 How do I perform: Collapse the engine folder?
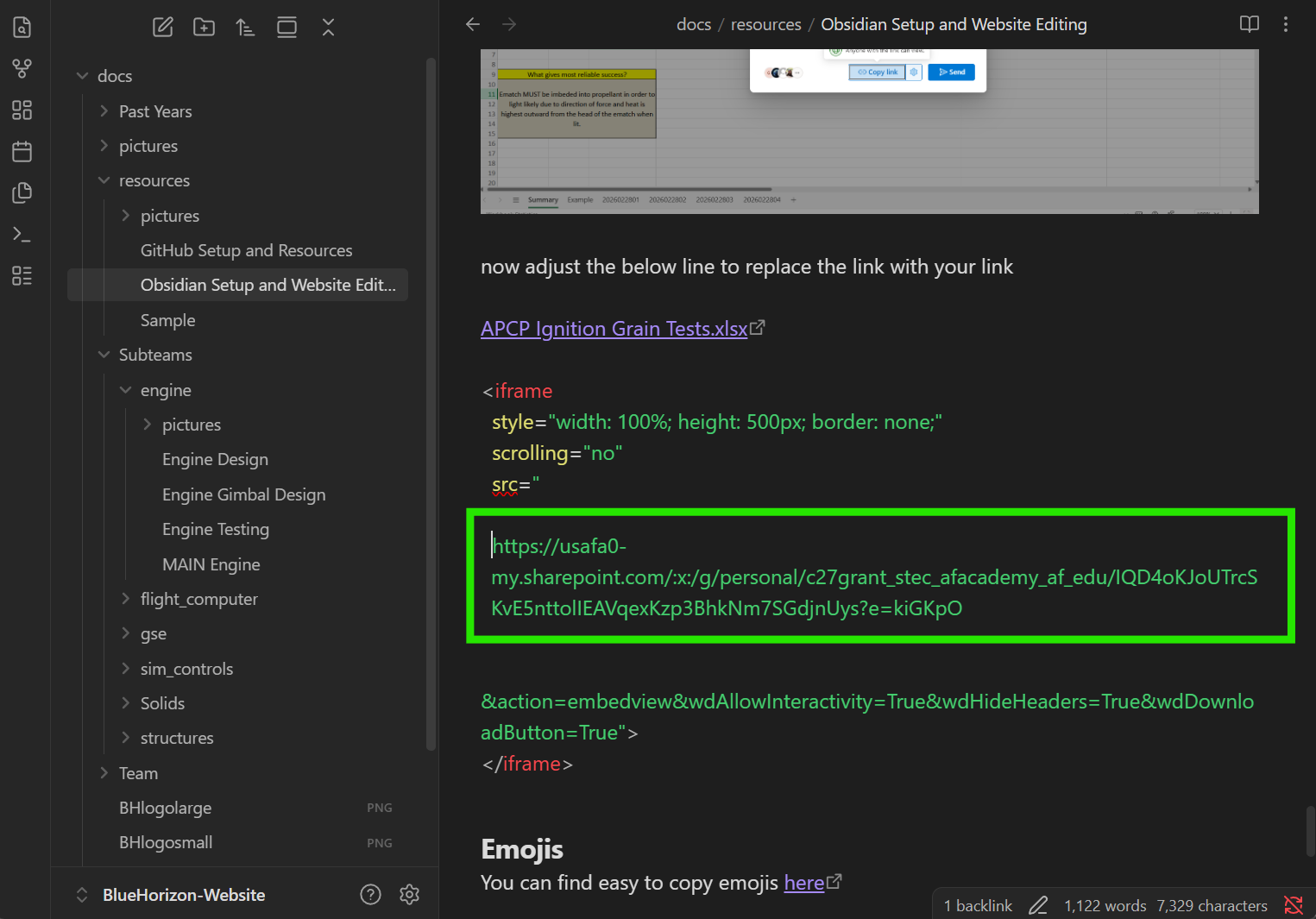click(166, 390)
